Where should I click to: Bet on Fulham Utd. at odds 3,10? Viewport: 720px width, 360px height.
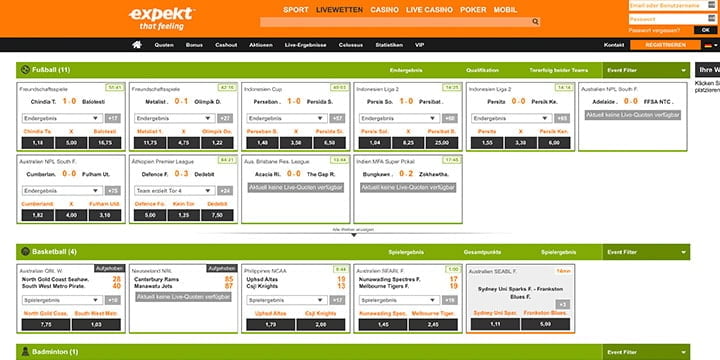pyautogui.click(x=105, y=215)
